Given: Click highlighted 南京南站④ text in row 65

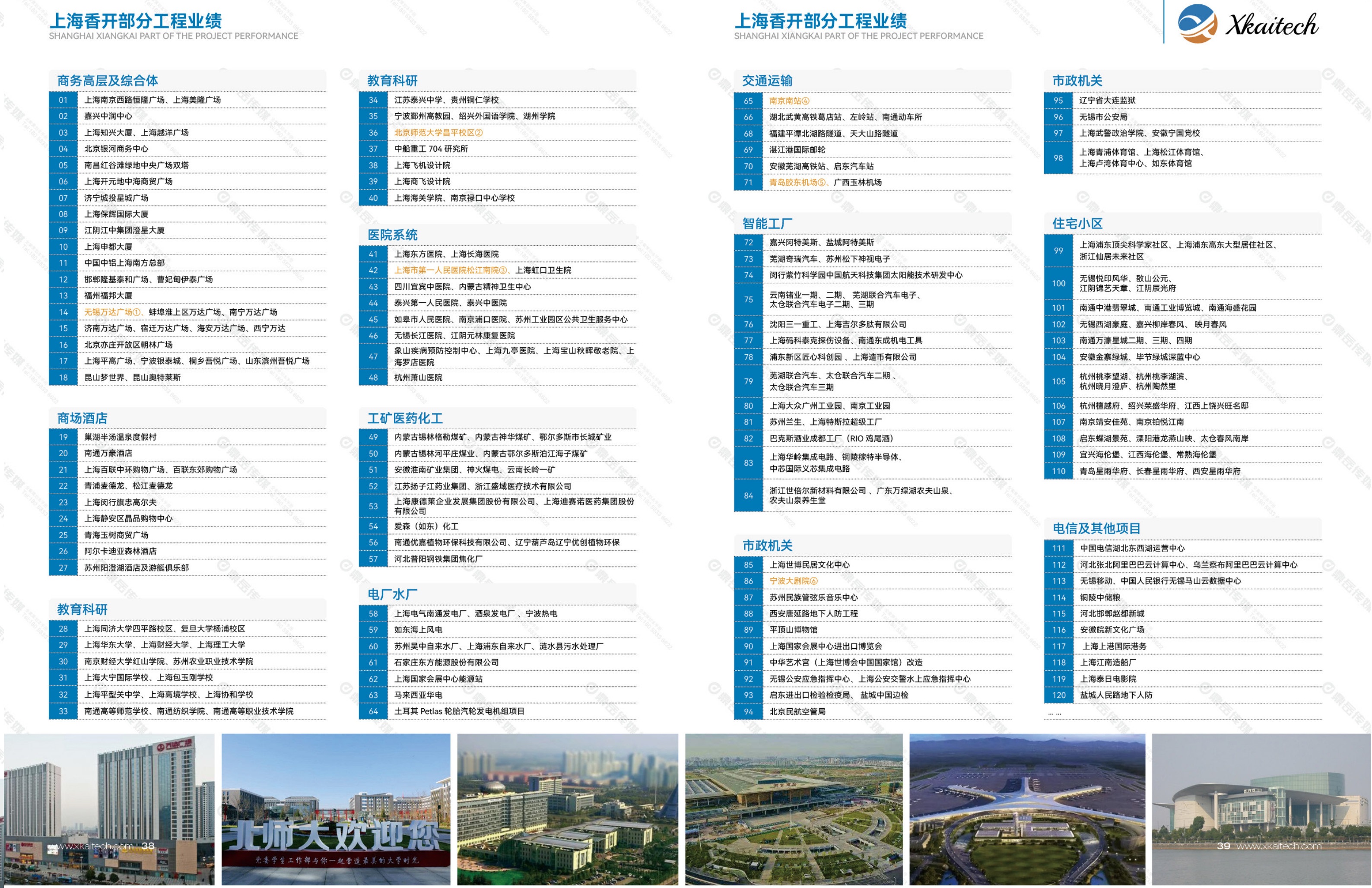Looking at the screenshot, I should 789,101.
